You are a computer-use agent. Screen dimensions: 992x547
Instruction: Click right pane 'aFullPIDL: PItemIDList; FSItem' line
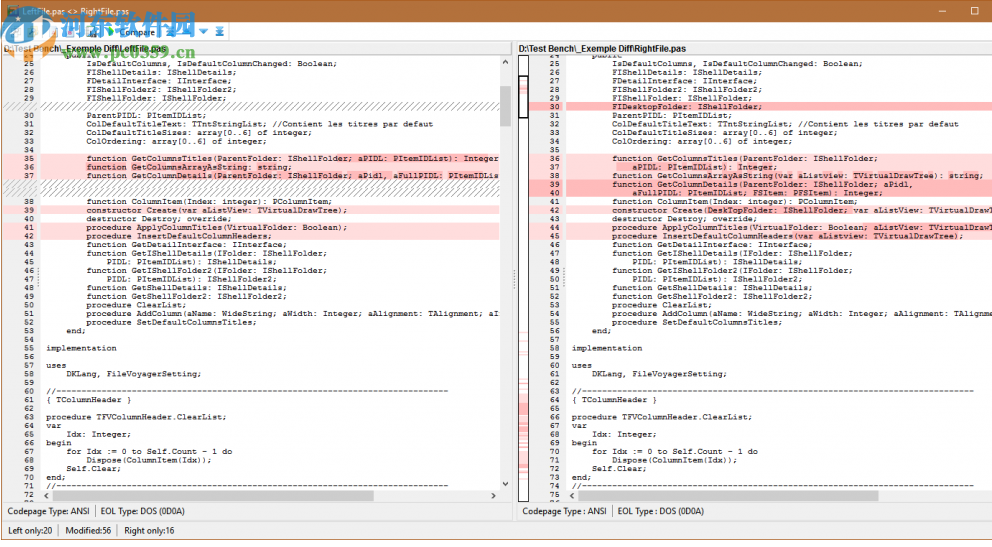757,194
